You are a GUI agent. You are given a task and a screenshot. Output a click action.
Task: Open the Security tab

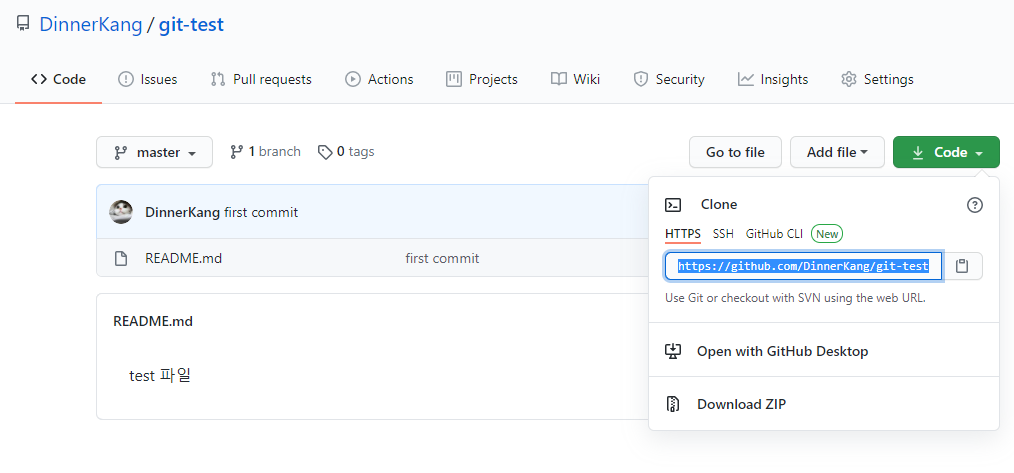[669, 80]
